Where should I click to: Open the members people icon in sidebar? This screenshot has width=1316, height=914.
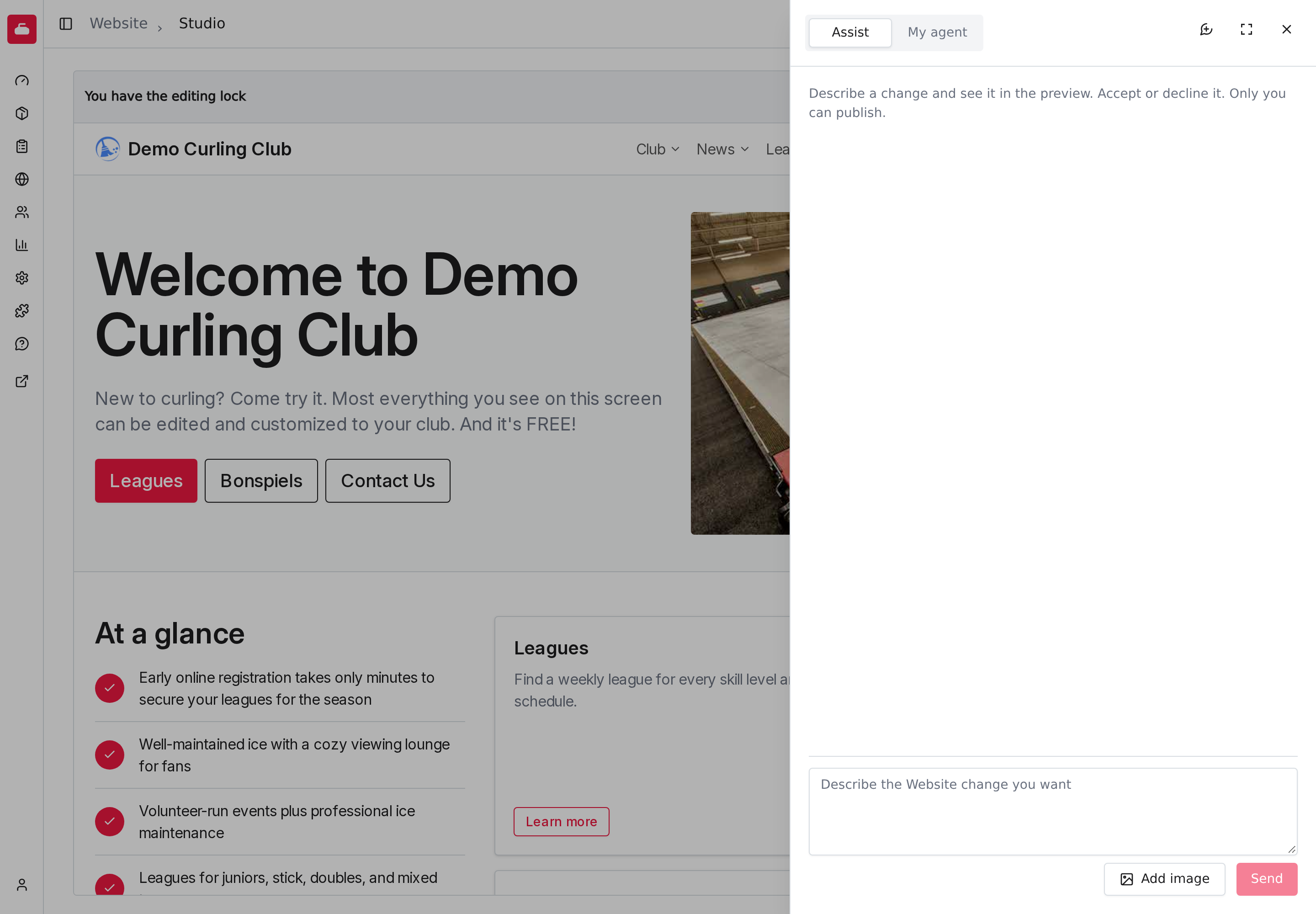click(x=22, y=213)
